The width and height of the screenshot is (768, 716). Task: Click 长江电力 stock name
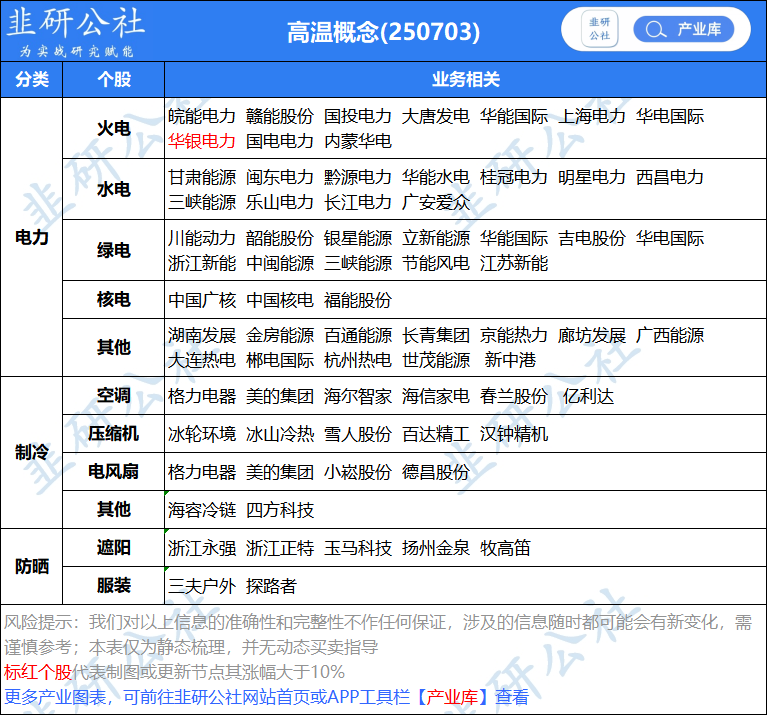(x=358, y=202)
